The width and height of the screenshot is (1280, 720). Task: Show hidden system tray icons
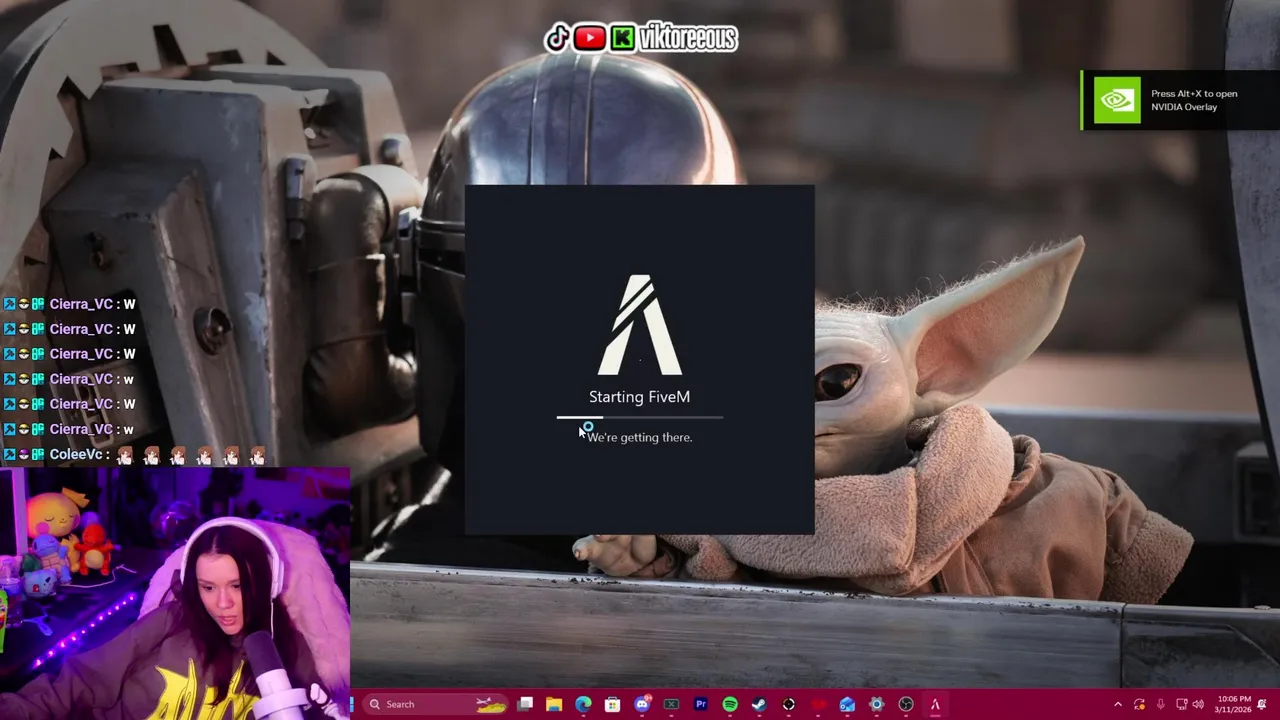tap(1118, 704)
